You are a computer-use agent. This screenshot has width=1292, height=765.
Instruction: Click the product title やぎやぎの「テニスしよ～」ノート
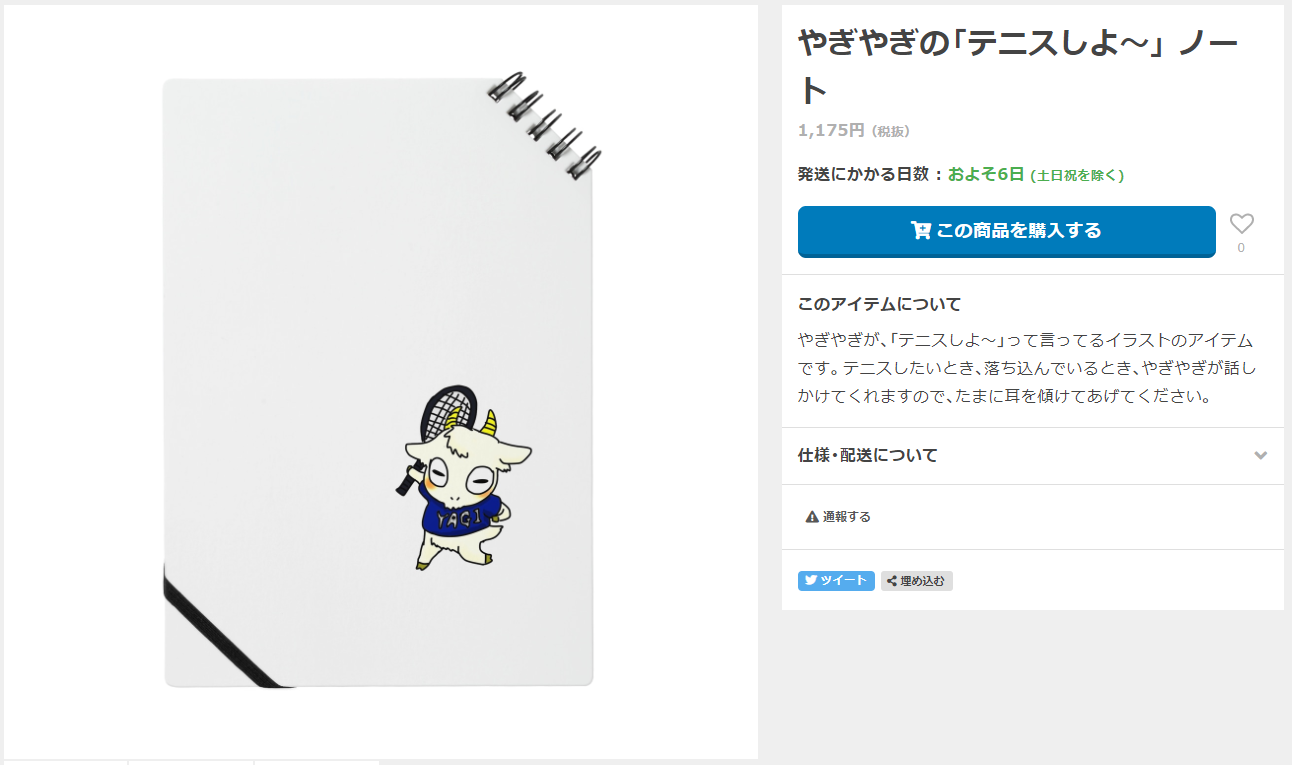click(1018, 66)
